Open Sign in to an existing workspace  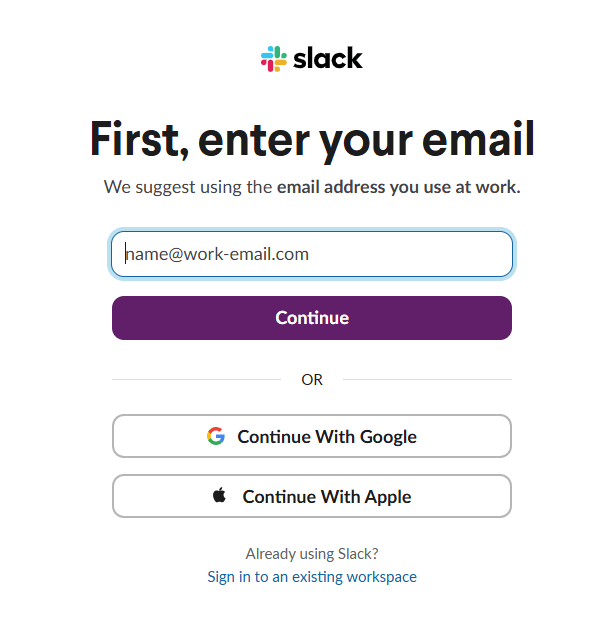[312, 577]
